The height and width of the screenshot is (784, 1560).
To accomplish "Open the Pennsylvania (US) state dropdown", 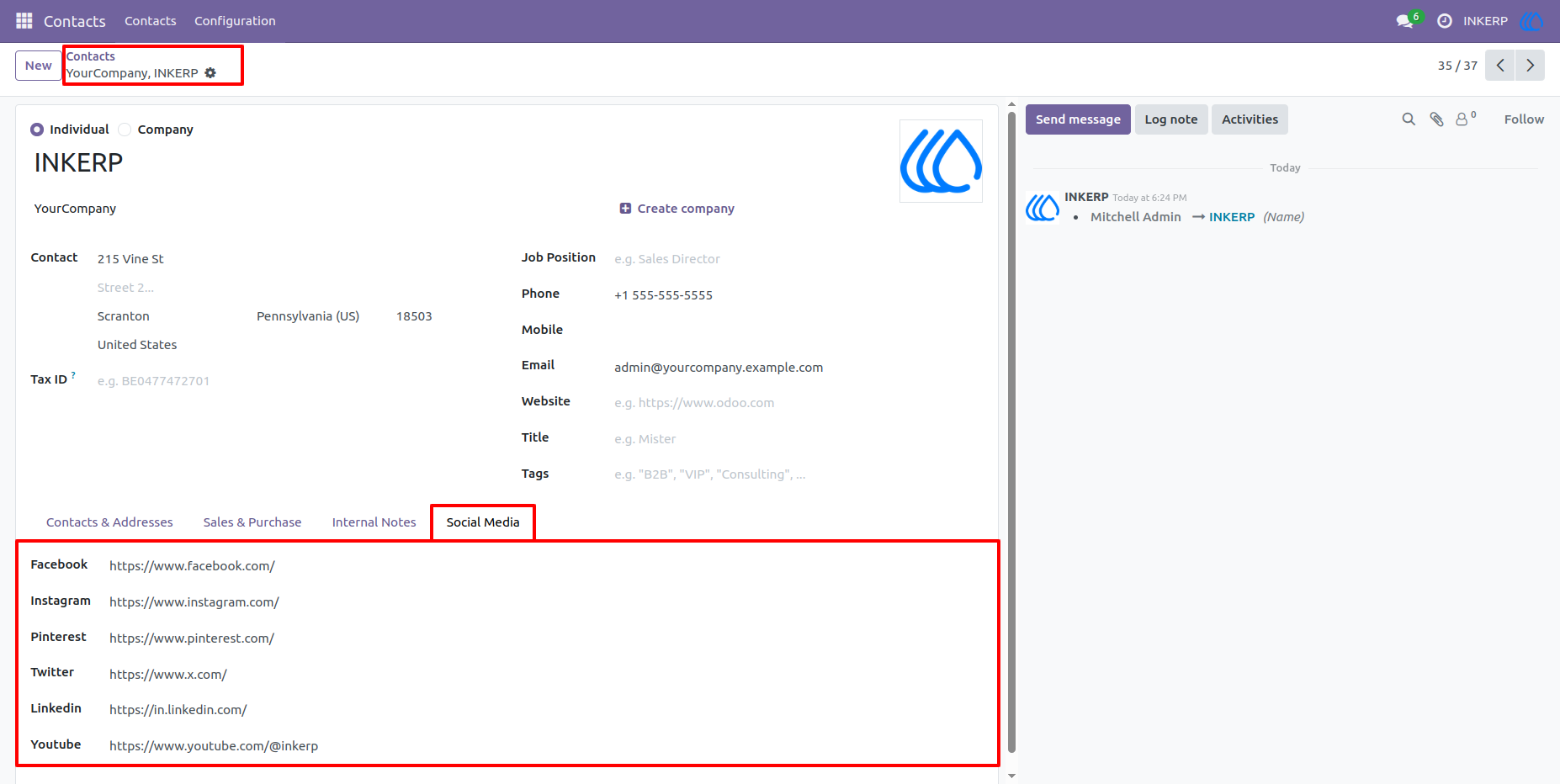I will [321, 316].
